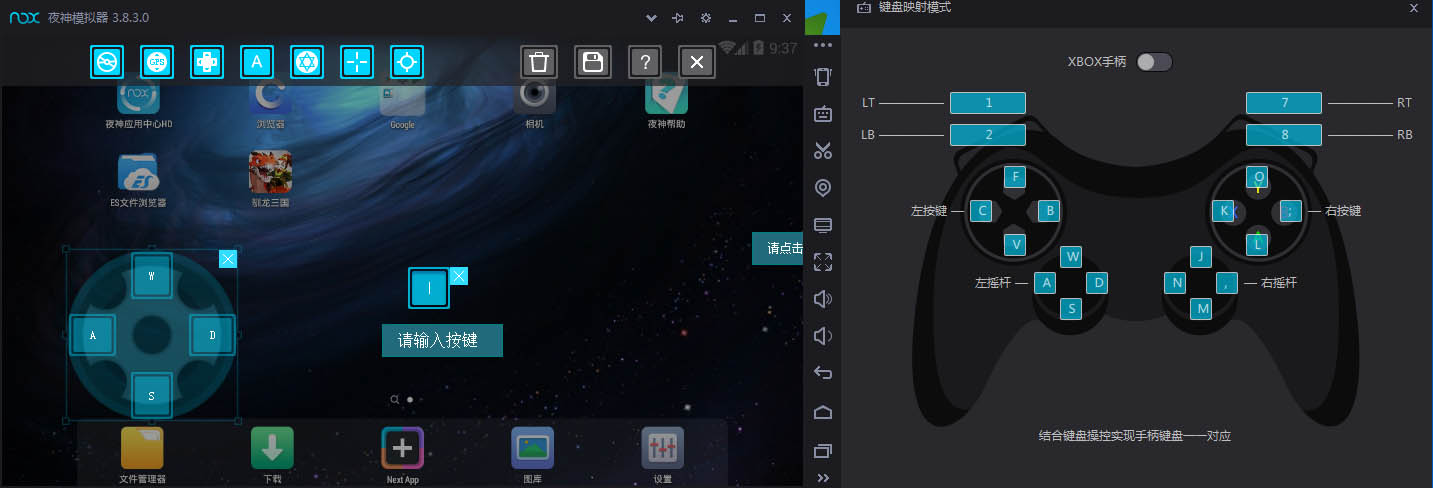This screenshot has width=1433, height=488.
Task: Click the three-dots icon atop sidebar
Action: [823, 45]
